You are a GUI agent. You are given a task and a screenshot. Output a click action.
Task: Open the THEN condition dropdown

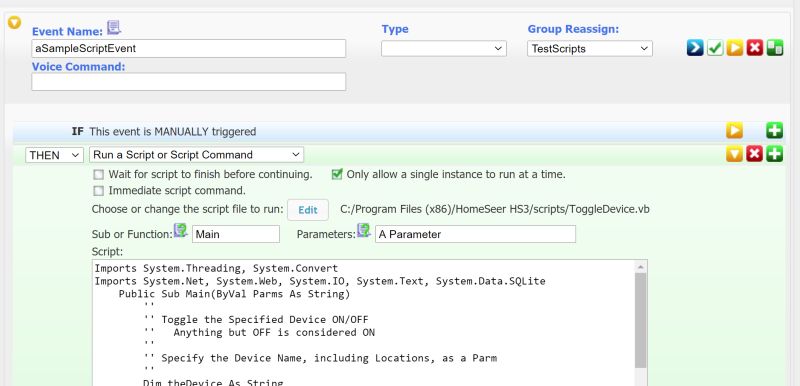54,155
